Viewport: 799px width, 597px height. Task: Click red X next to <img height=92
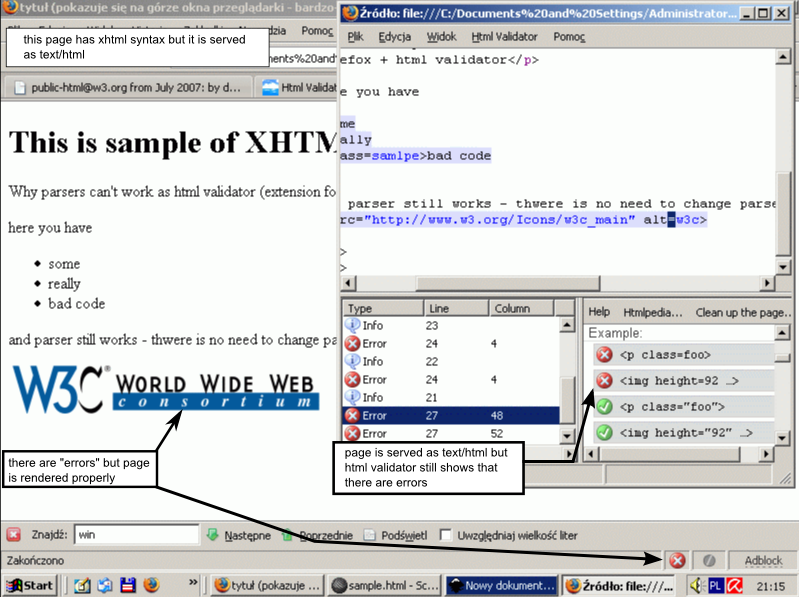[604, 381]
